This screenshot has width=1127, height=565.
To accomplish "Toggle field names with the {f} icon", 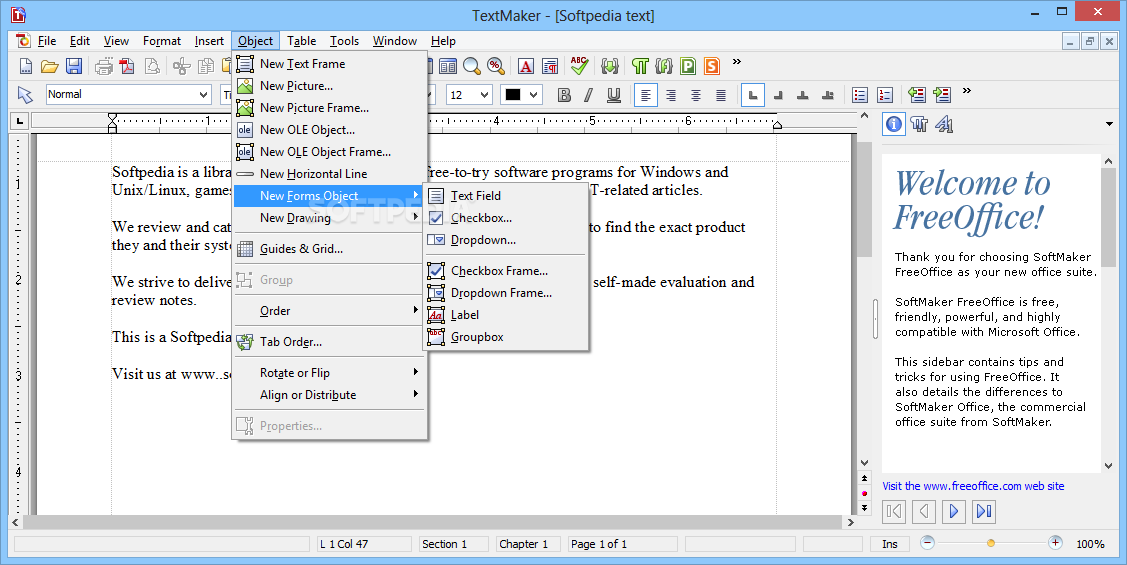I will pyautogui.click(x=664, y=67).
